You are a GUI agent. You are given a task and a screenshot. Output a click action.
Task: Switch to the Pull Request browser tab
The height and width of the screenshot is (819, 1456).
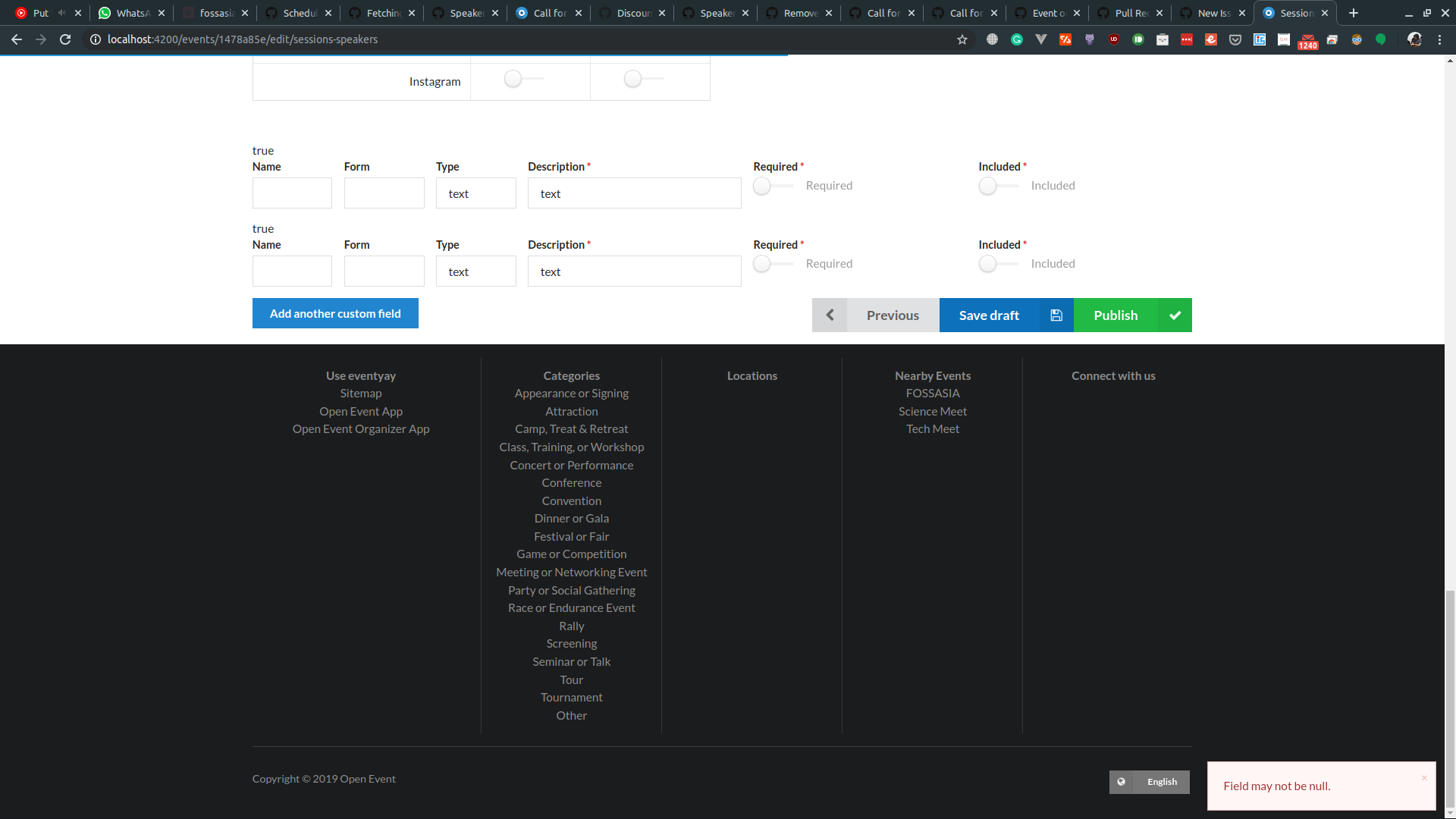pos(1130,13)
